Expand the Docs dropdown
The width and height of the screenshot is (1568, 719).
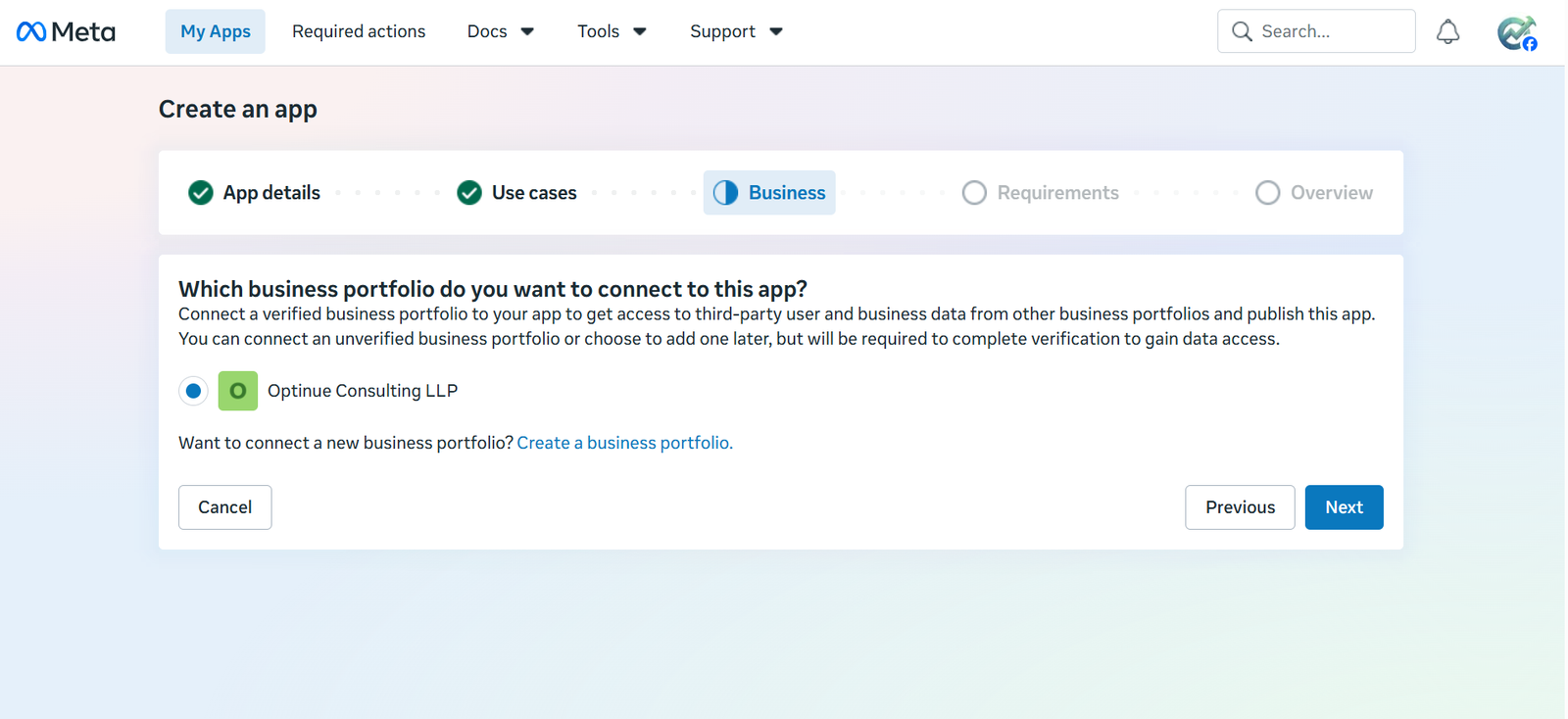[500, 31]
